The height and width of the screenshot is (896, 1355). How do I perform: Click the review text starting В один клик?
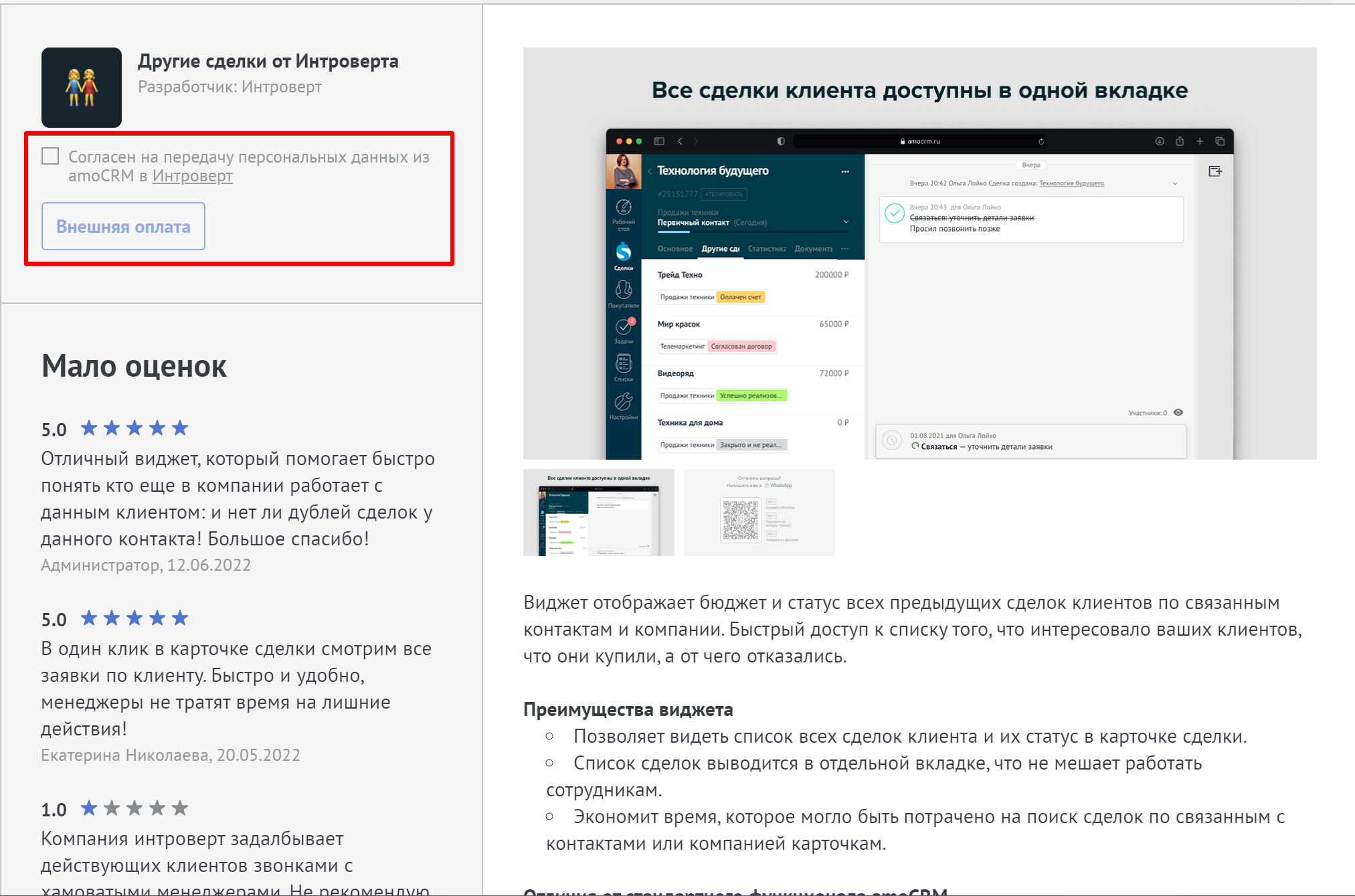point(236,689)
